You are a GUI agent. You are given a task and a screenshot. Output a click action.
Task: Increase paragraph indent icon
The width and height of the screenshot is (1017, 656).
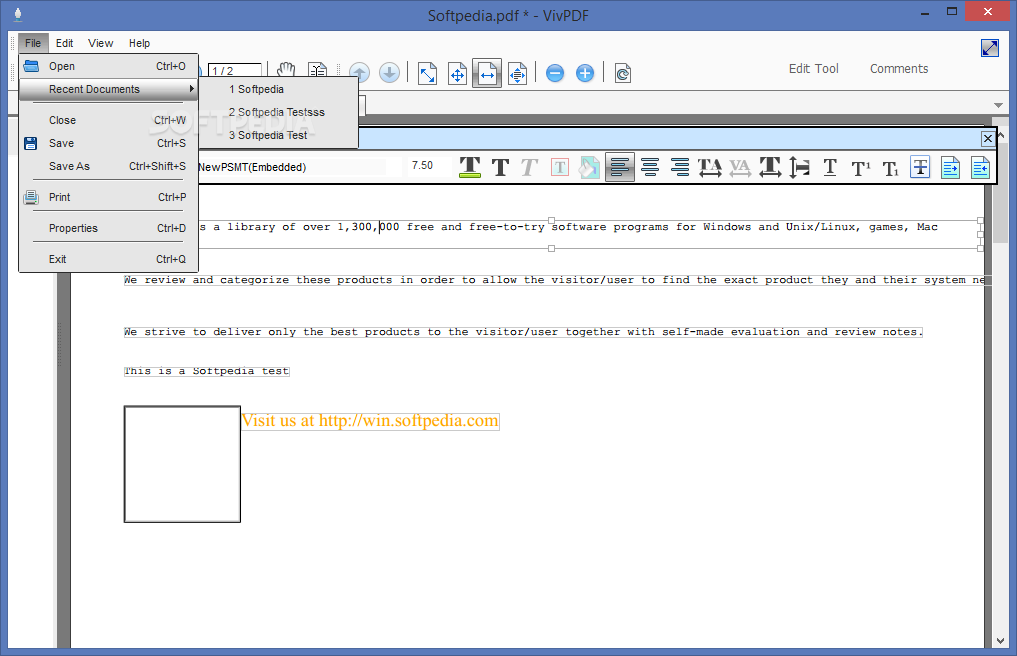tap(950, 167)
